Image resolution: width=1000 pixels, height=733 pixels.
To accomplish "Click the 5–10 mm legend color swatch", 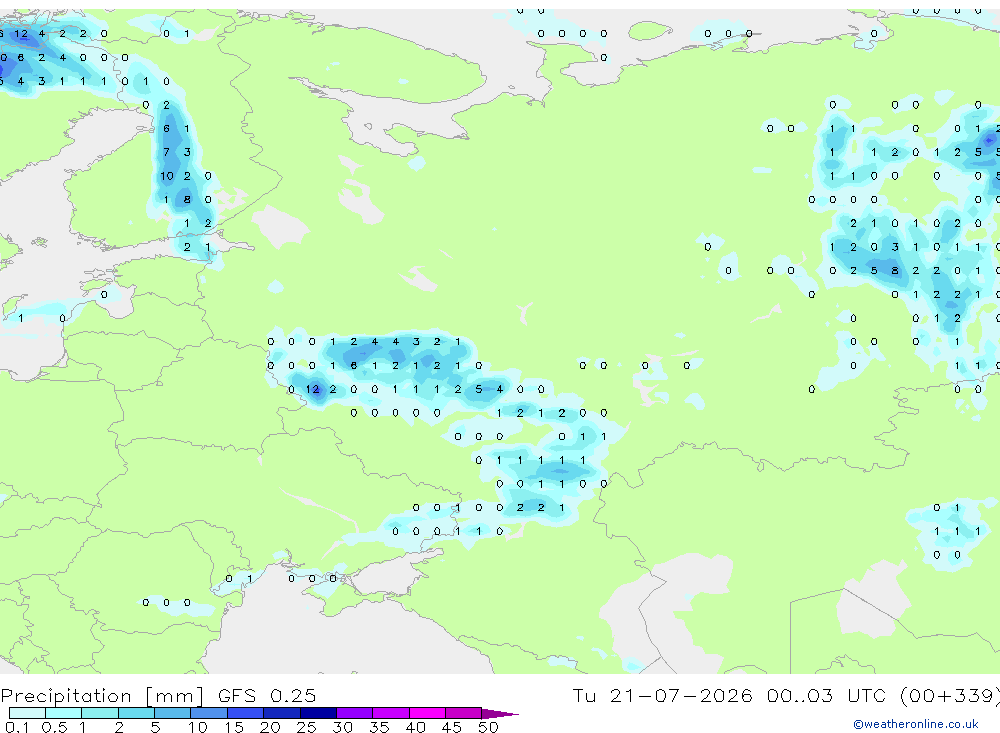I will (173, 713).
